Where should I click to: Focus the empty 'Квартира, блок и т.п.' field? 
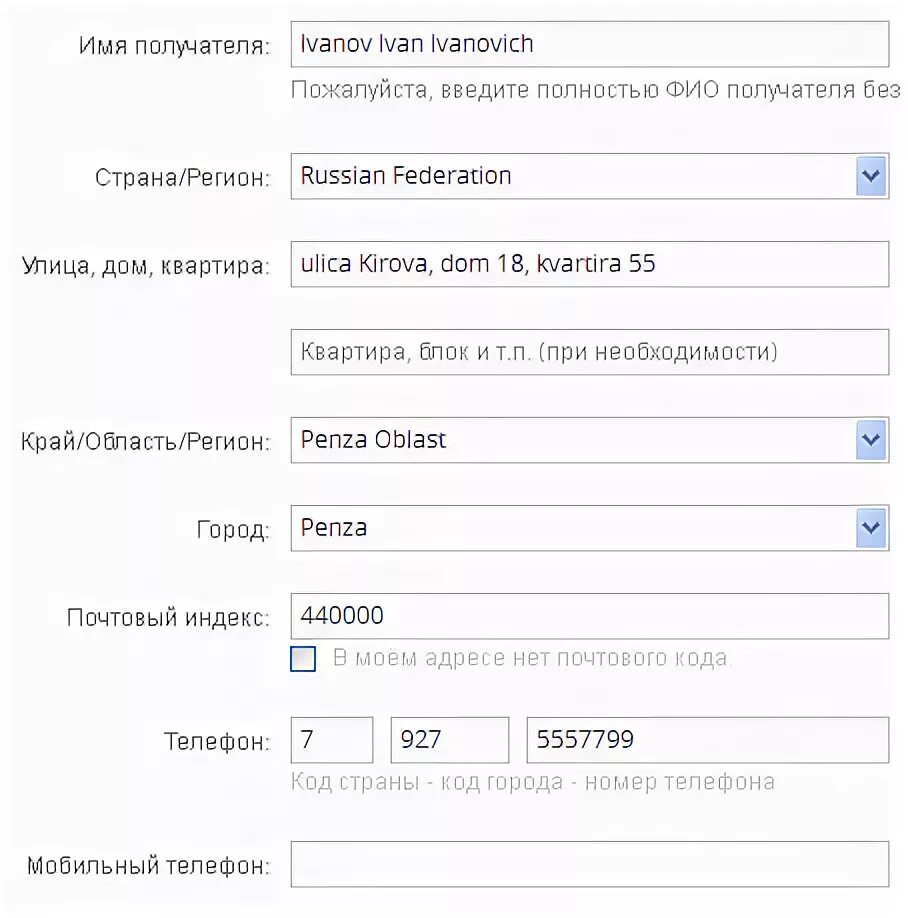(x=590, y=352)
